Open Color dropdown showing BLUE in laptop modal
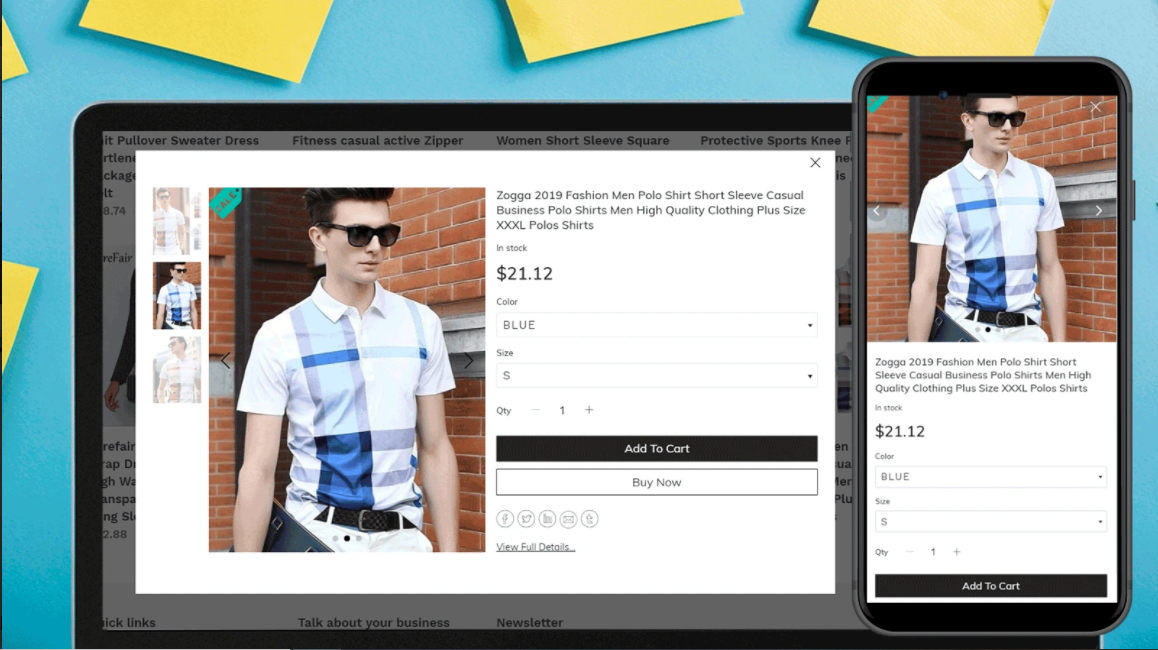 [657, 325]
